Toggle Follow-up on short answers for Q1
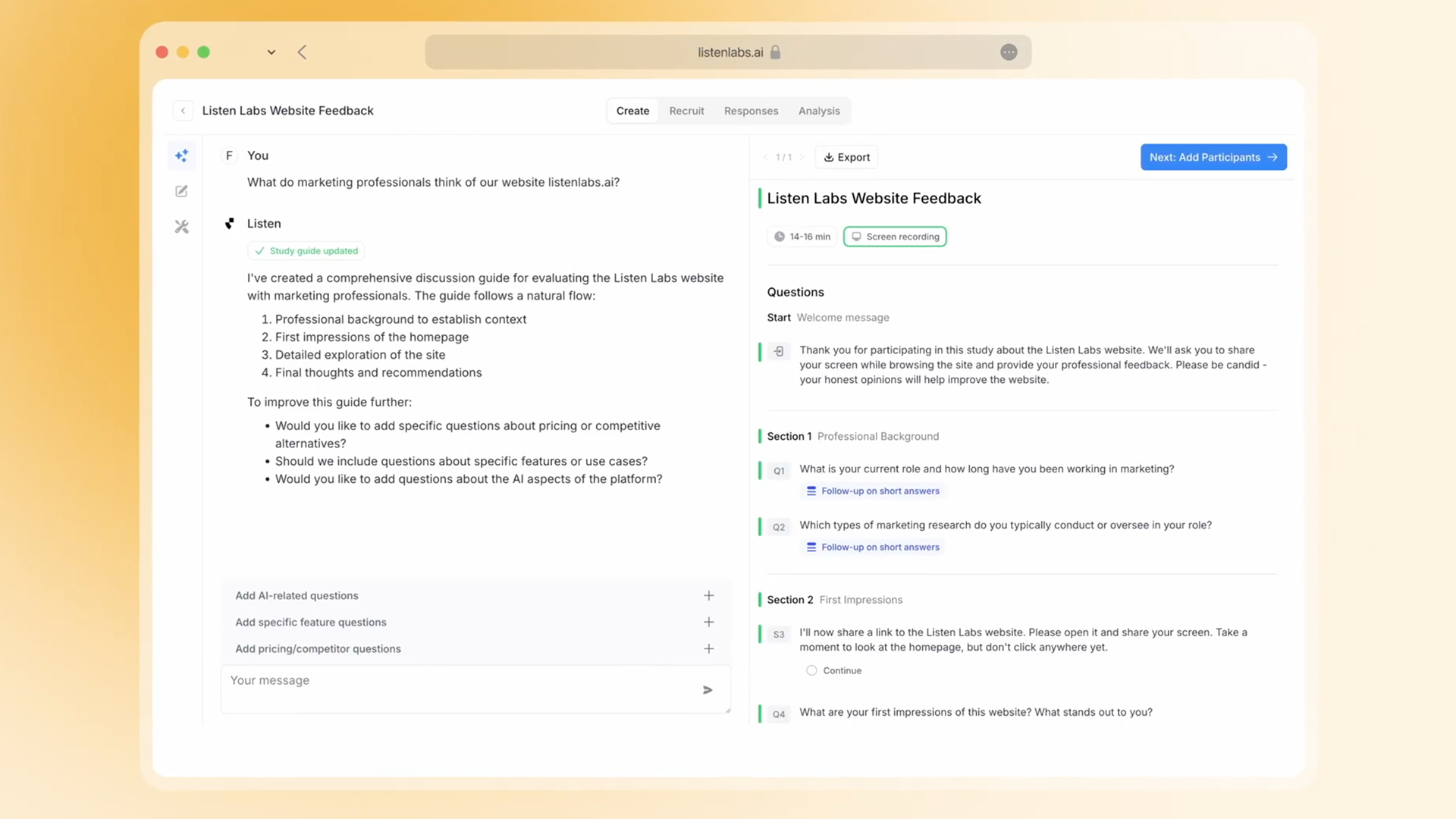 (x=872, y=491)
